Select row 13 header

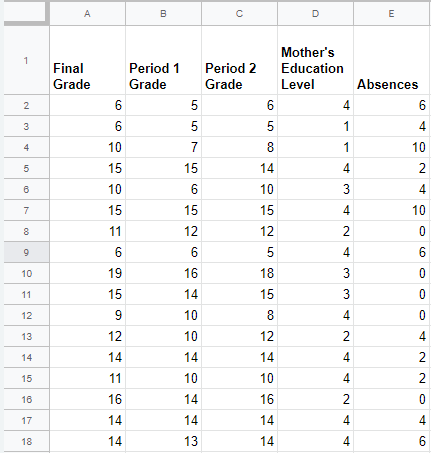pos(26,336)
